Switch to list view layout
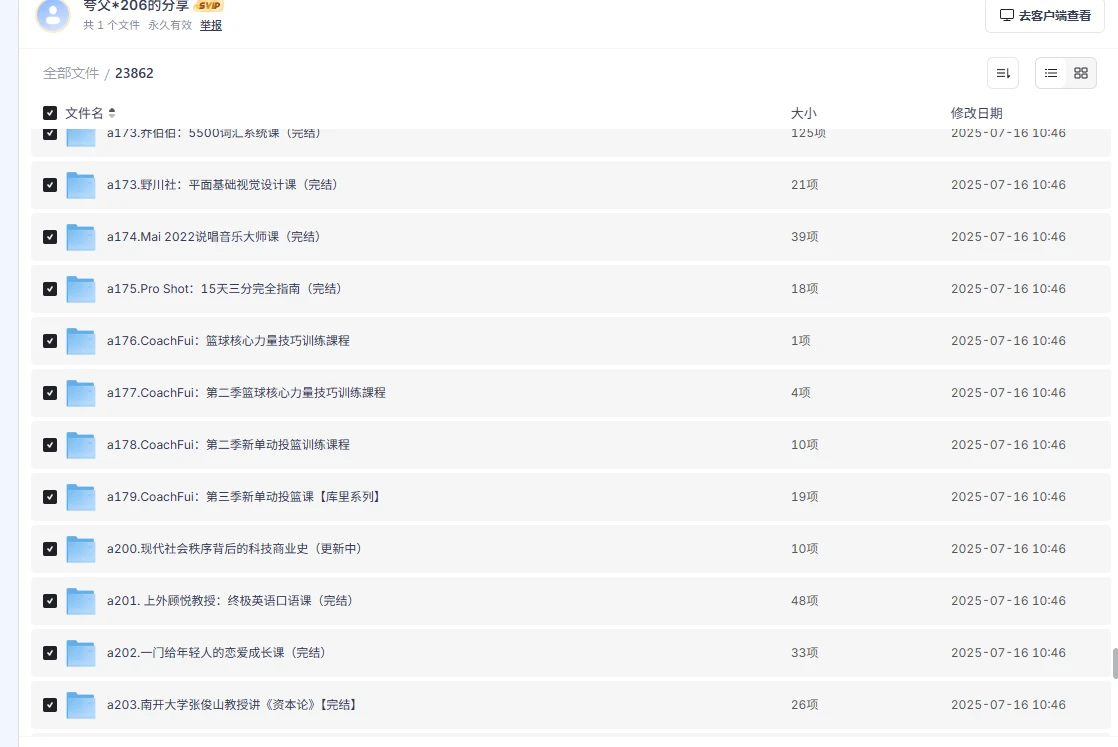 pyautogui.click(x=1051, y=73)
